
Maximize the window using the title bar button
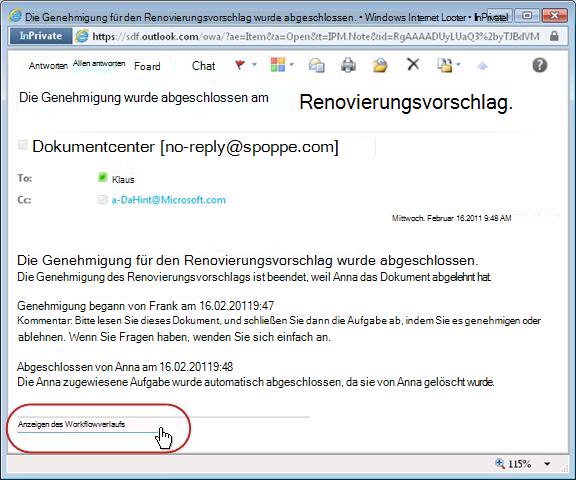527,16
